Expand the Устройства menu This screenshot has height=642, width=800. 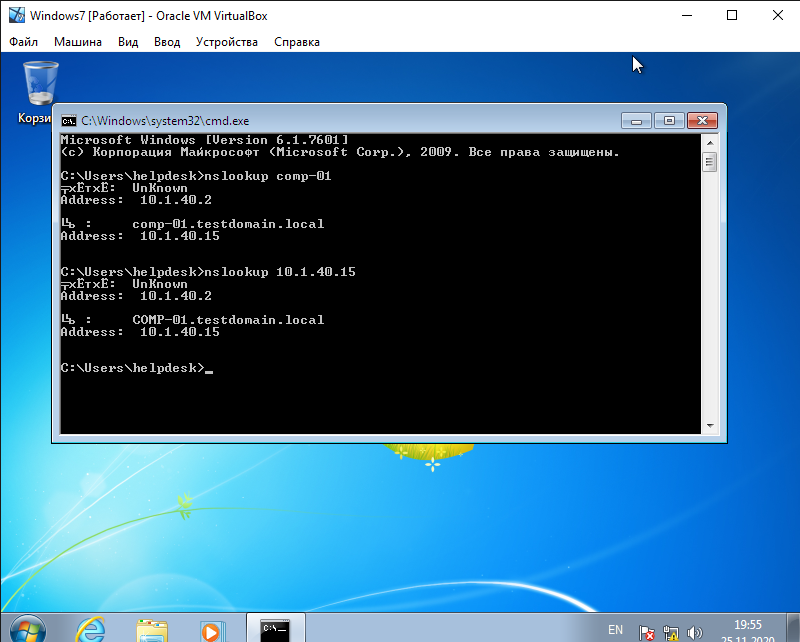click(227, 42)
